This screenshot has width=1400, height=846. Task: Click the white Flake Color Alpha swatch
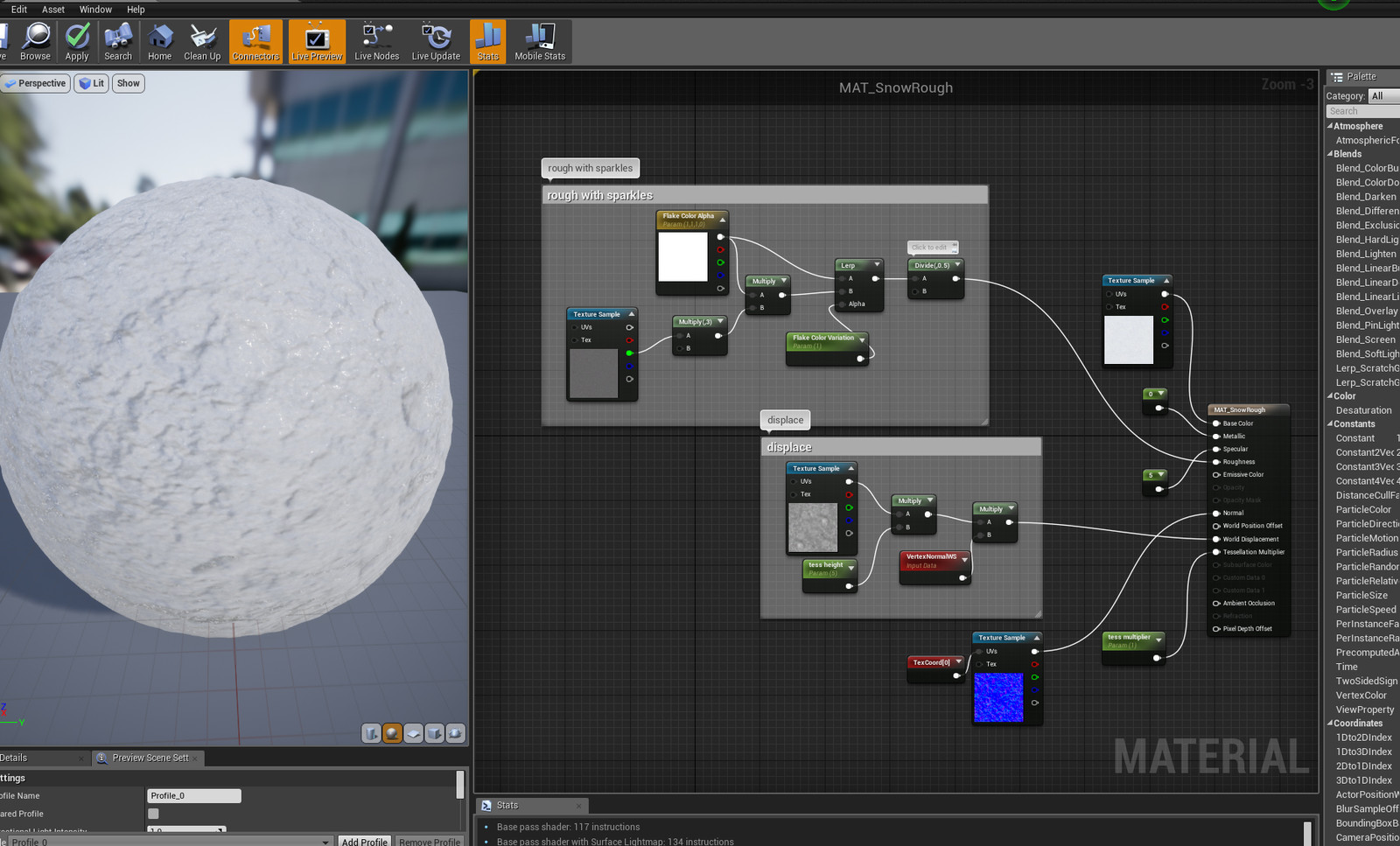682,256
